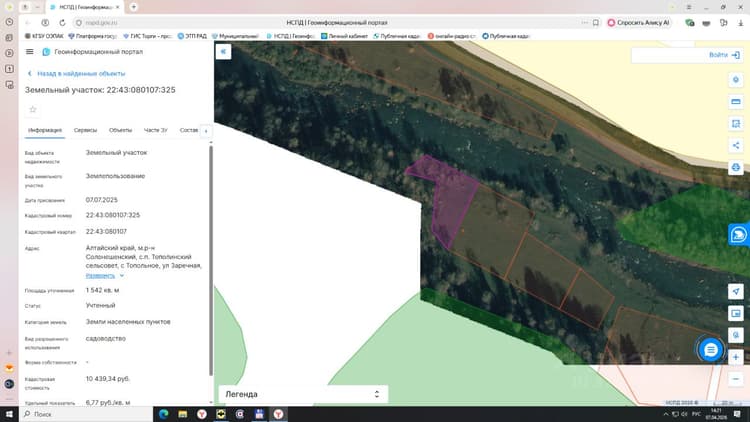Click the browser address bar

[337, 22]
